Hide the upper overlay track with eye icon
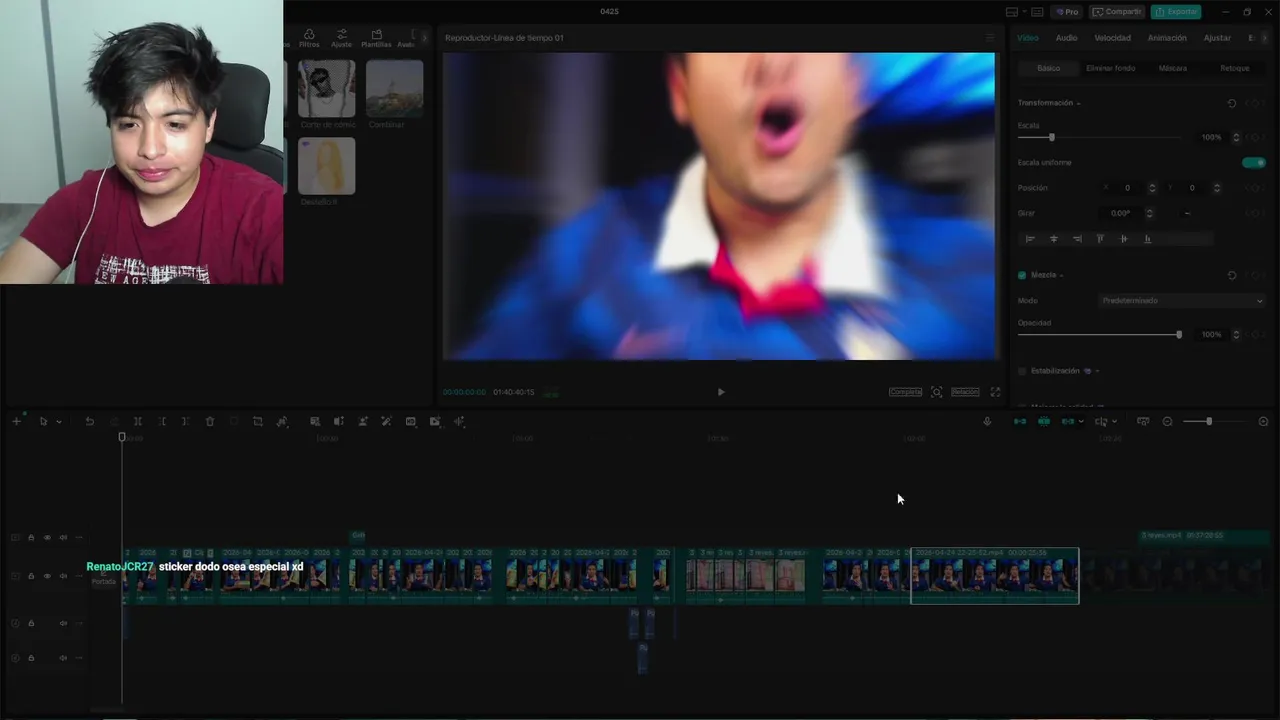Viewport: 1280px width, 720px height. pyautogui.click(x=47, y=537)
